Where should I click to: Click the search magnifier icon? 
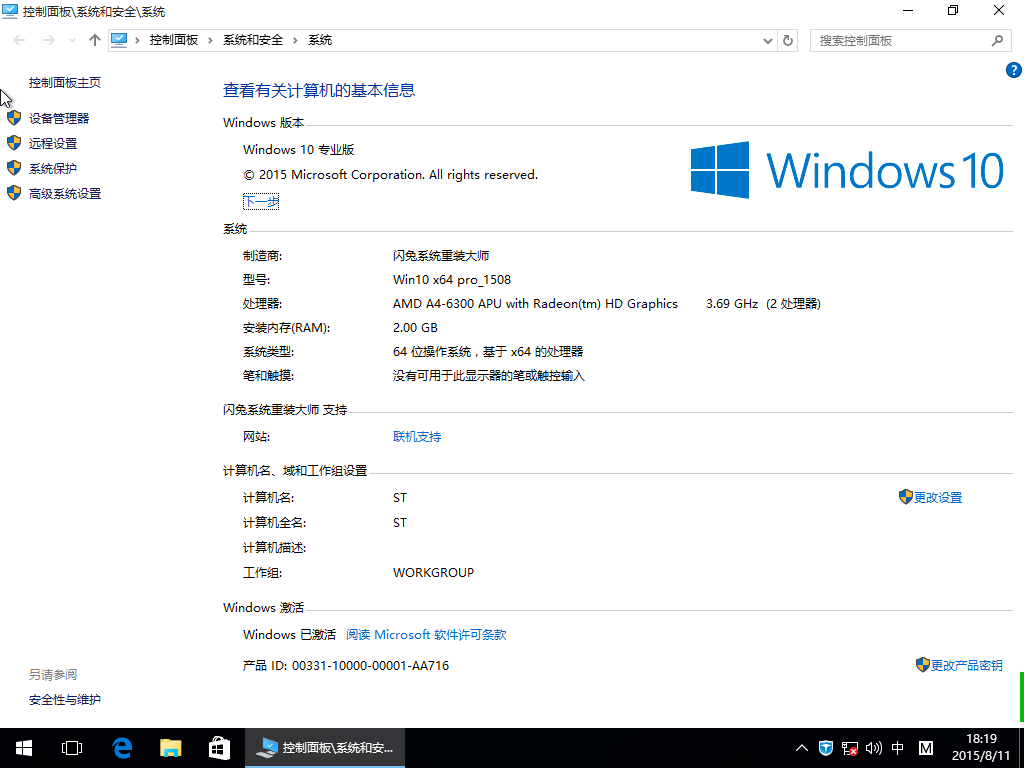coord(997,40)
